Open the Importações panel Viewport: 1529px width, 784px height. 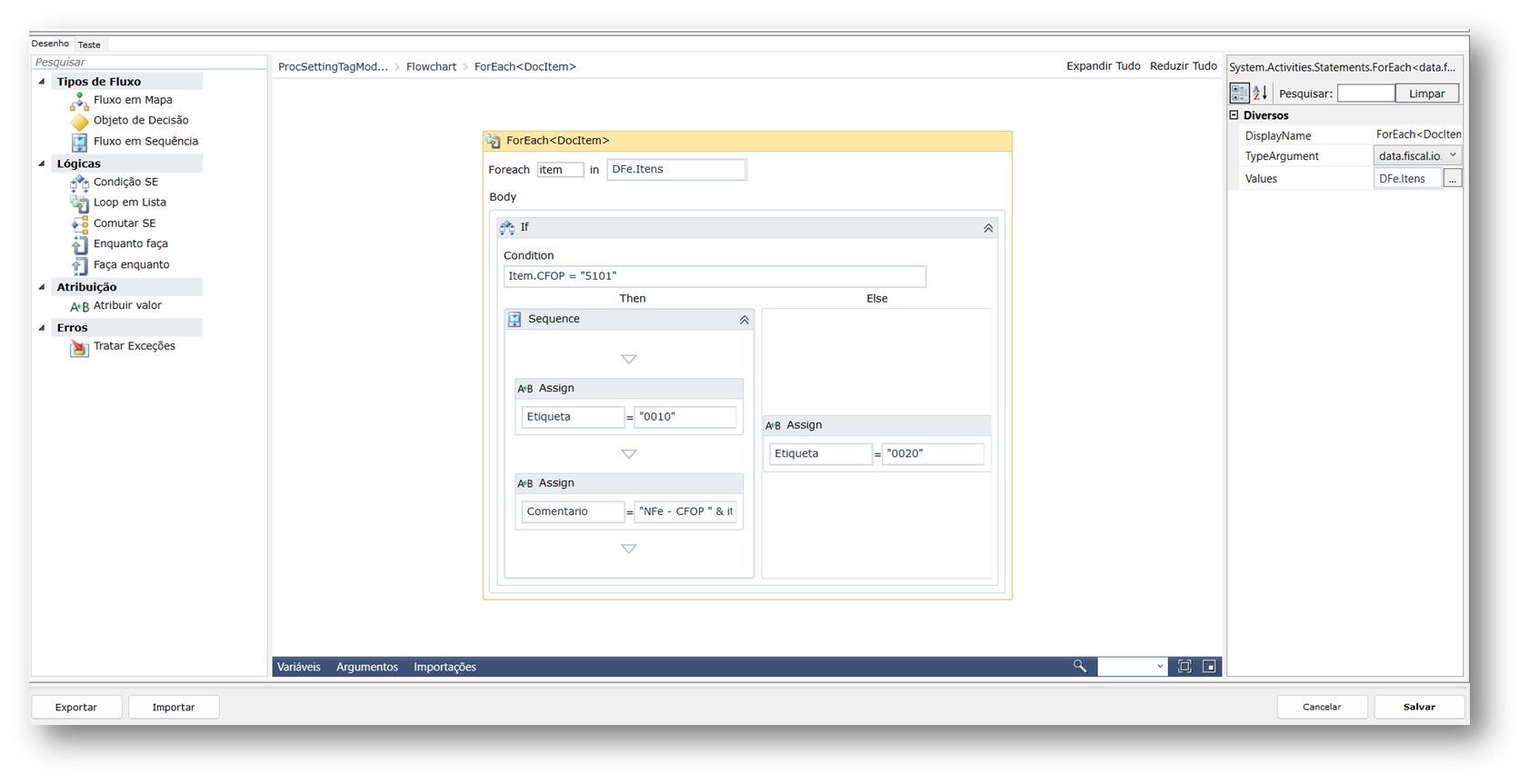[x=445, y=667]
